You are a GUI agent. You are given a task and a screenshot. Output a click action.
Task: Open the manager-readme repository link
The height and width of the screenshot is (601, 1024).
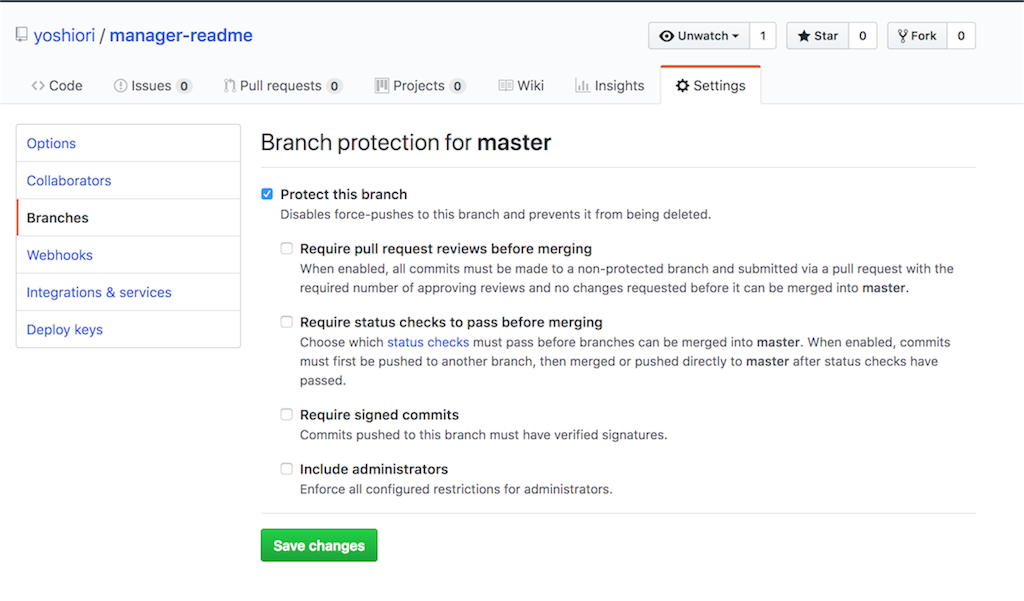(x=181, y=35)
